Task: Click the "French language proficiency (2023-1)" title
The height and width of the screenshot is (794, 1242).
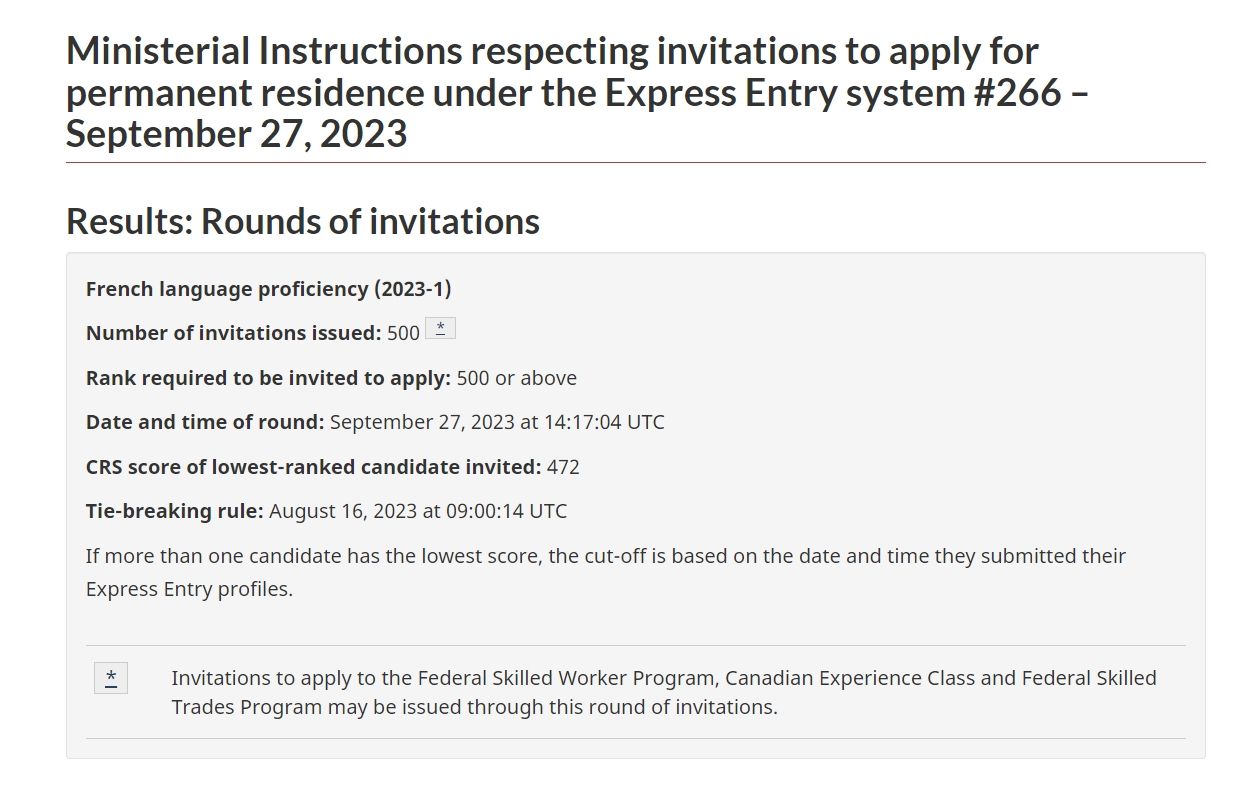Action: coord(269,289)
